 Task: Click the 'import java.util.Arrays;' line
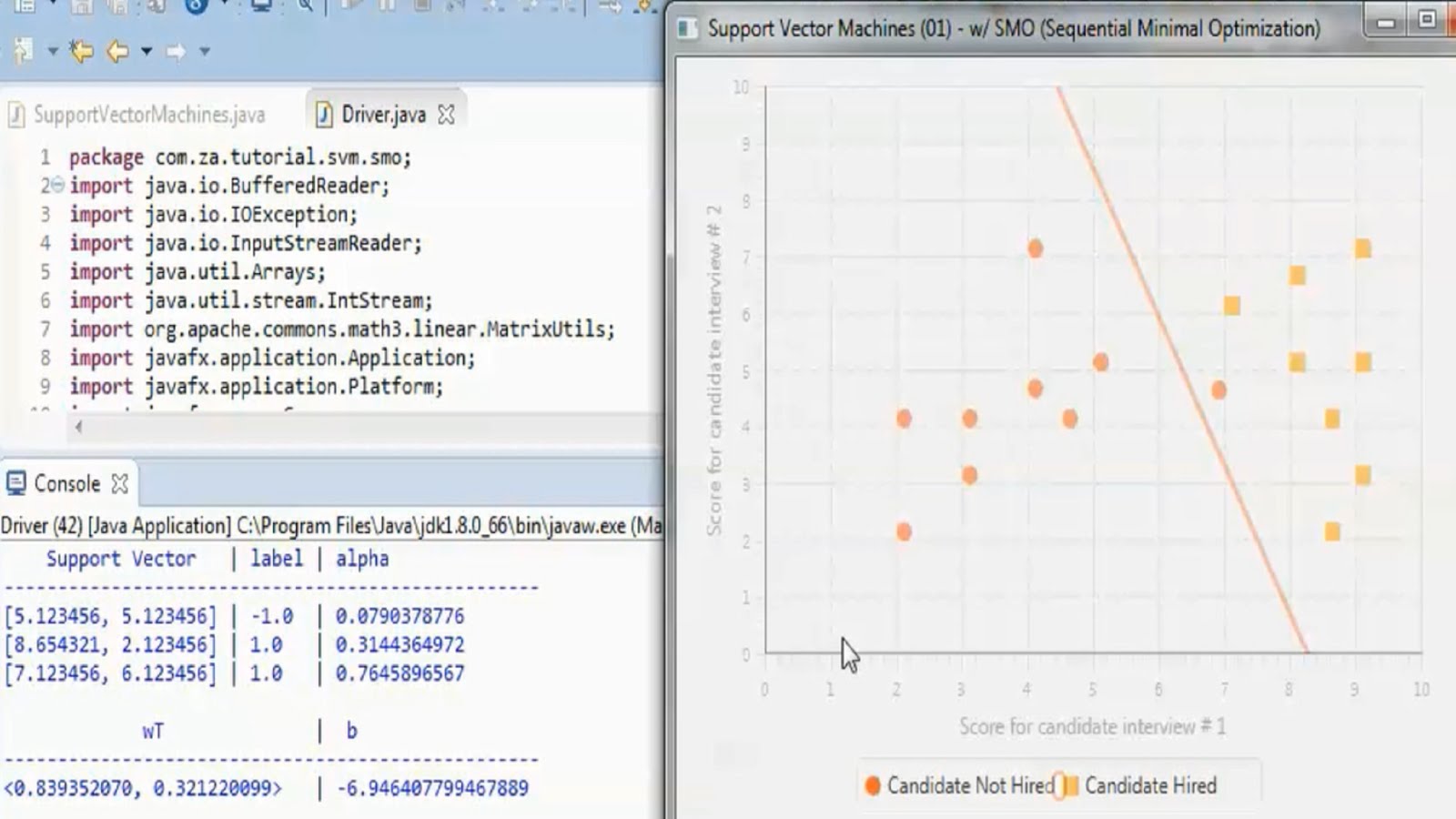click(197, 271)
